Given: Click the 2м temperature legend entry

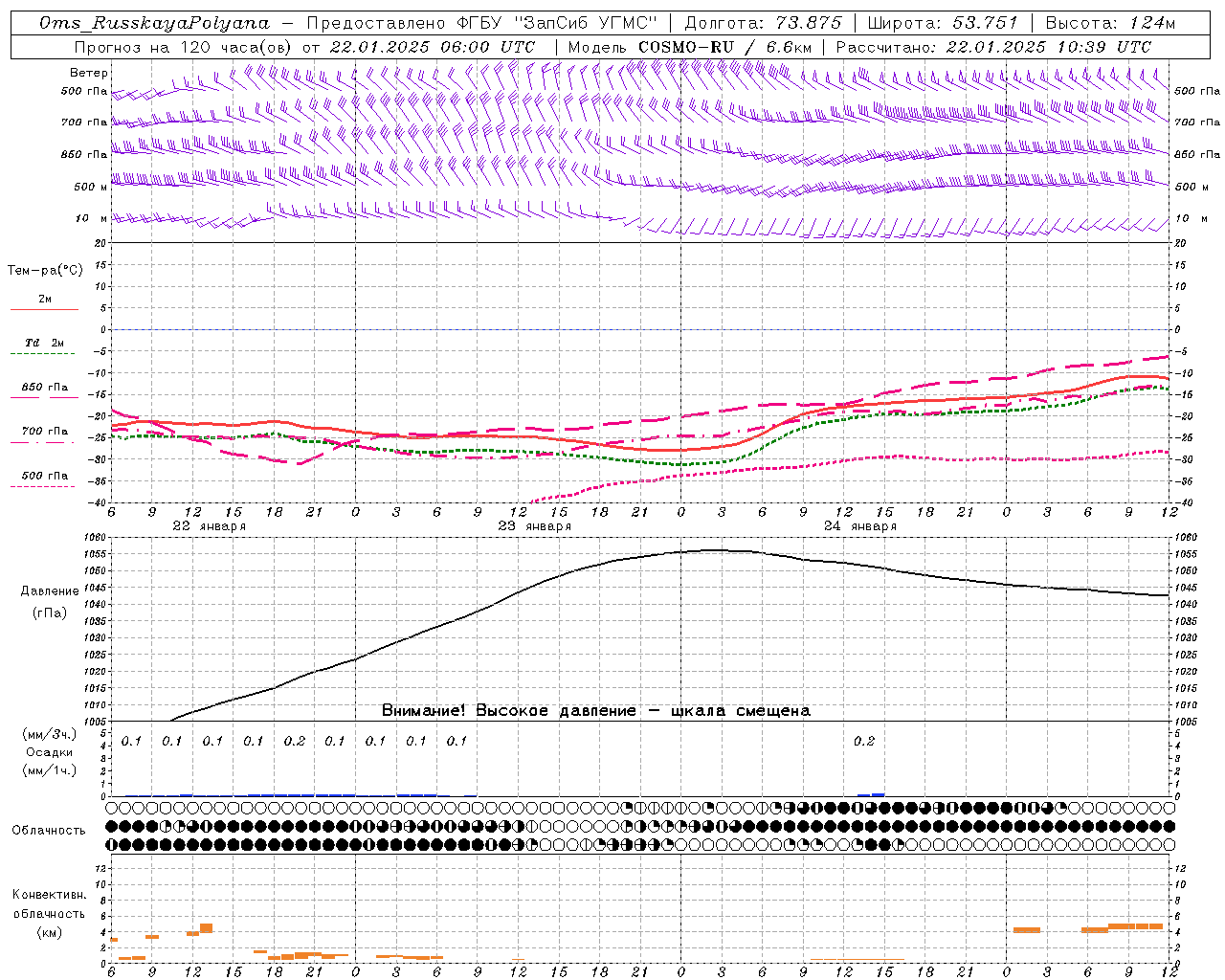Looking at the screenshot, I should [x=45, y=300].
